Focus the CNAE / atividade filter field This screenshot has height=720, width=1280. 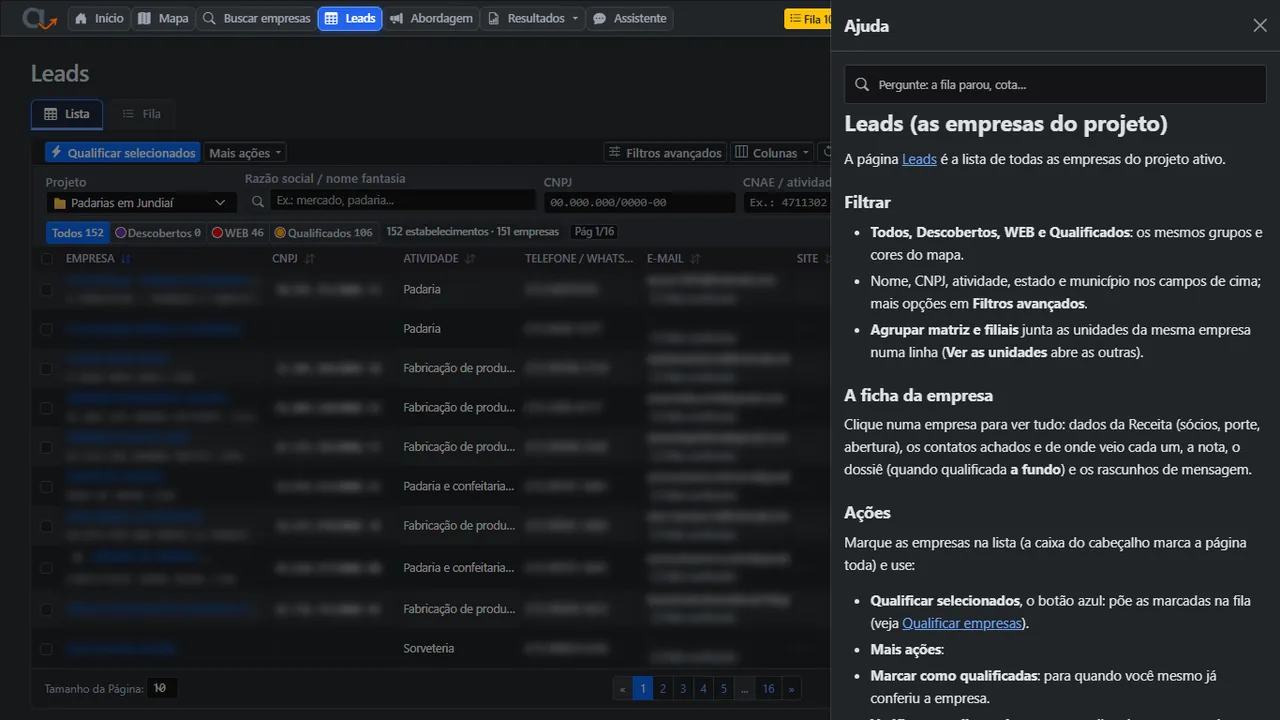[x=787, y=203]
